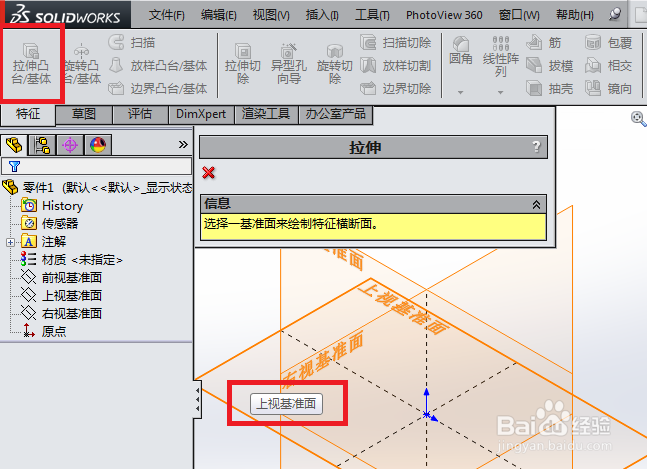Select 上视基准面 top plane in tree
This screenshot has width=647, height=469.
(61, 295)
